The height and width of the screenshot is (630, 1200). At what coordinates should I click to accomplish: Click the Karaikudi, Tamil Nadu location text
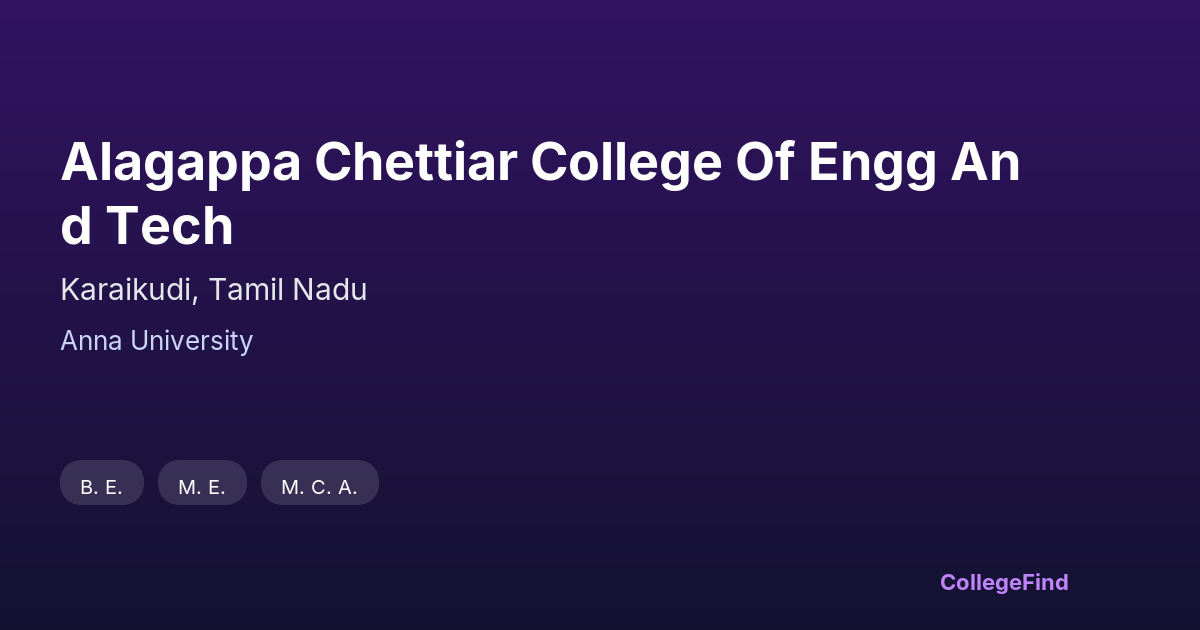coord(213,290)
